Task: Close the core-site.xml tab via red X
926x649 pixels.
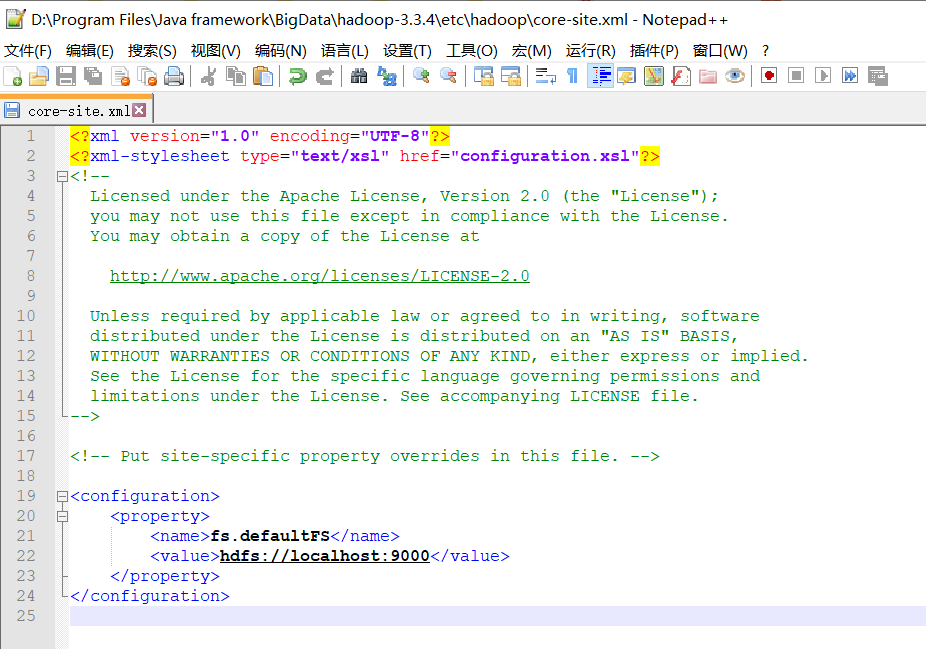Action: [139, 110]
